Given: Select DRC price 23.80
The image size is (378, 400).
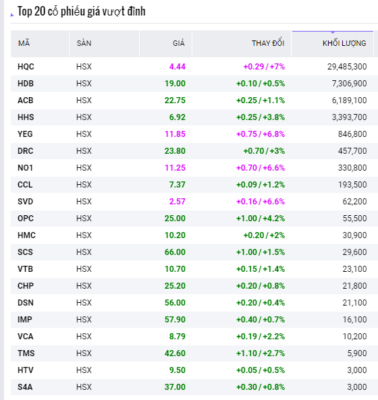Looking at the screenshot, I should [175, 151].
